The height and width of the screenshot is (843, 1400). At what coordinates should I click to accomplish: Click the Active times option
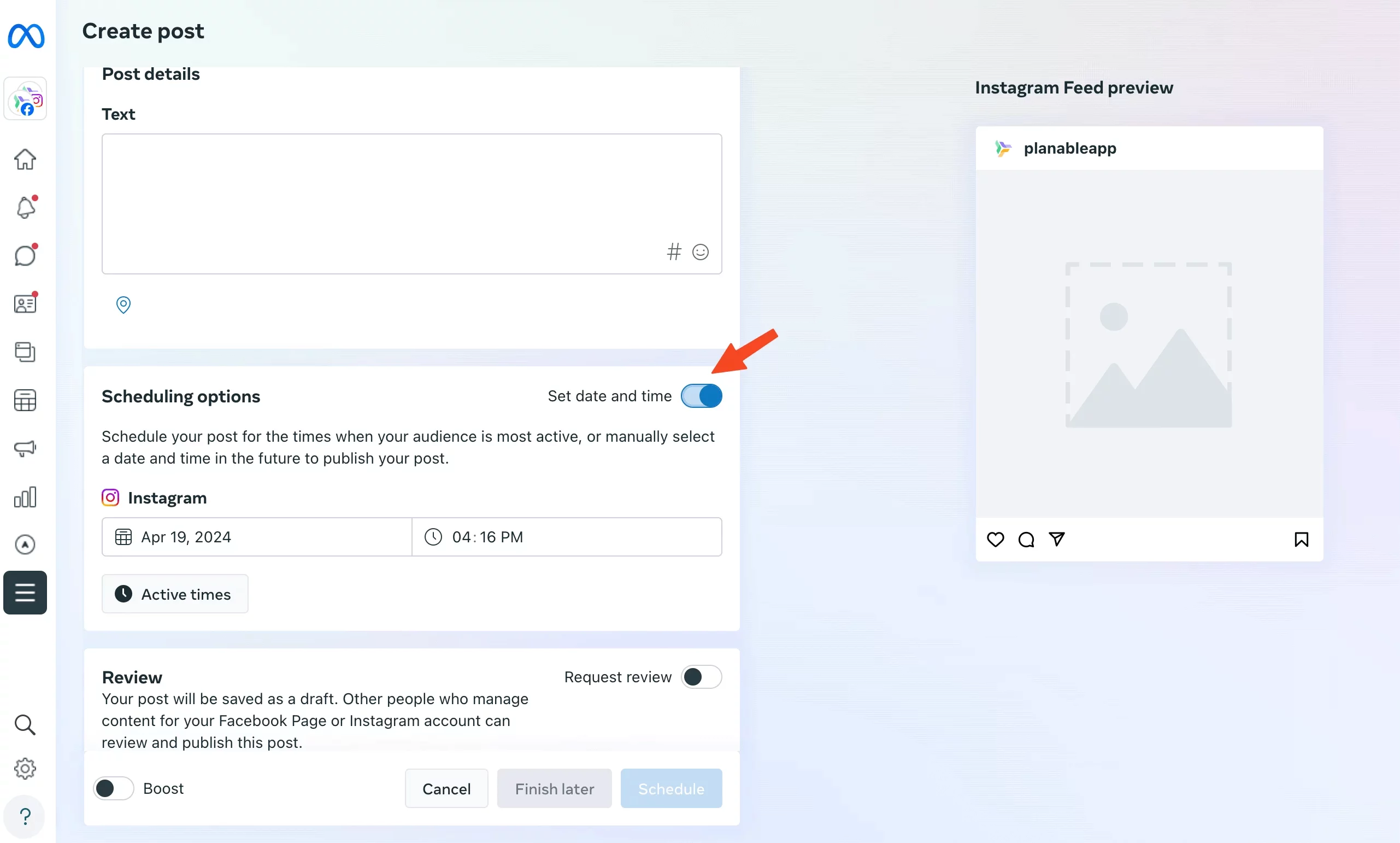pos(174,593)
